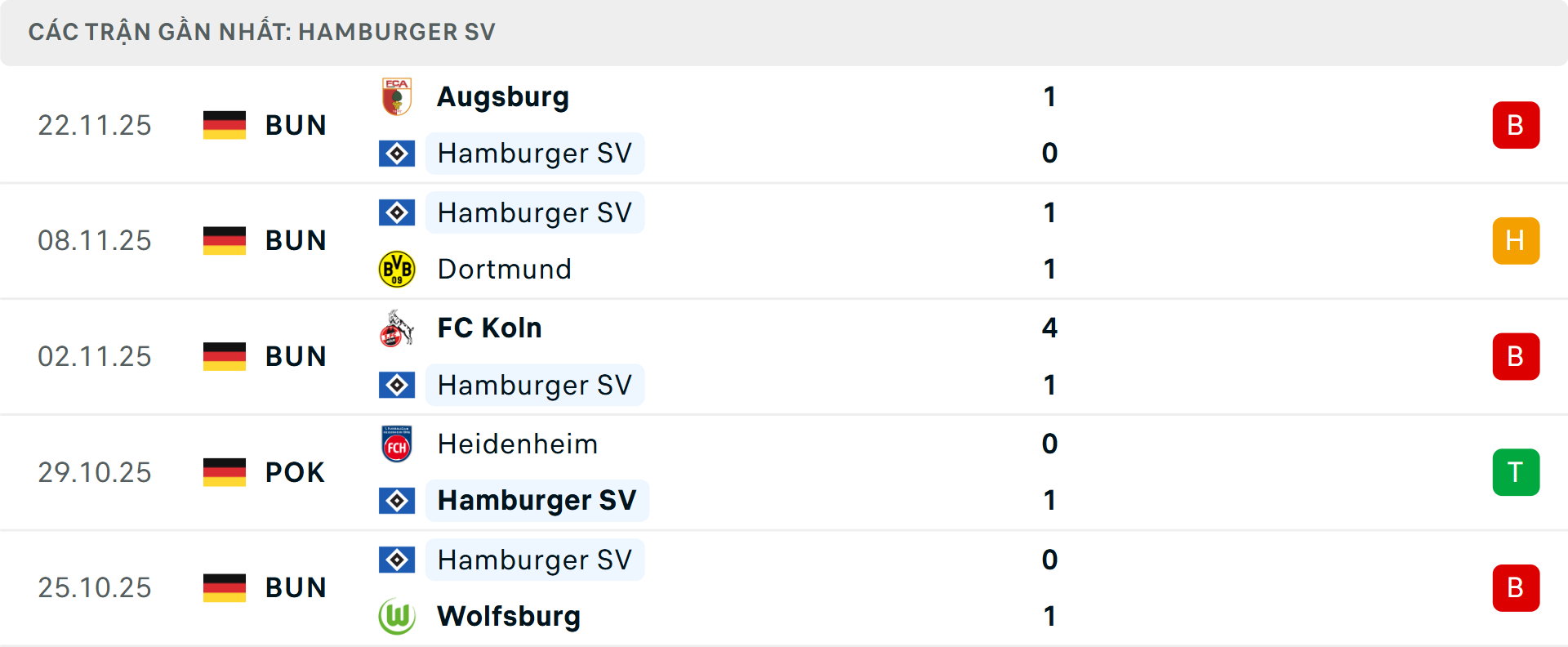This screenshot has width=1568, height=647.
Task: Click German flag beside 08.11.25 match
Action: [225, 241]
